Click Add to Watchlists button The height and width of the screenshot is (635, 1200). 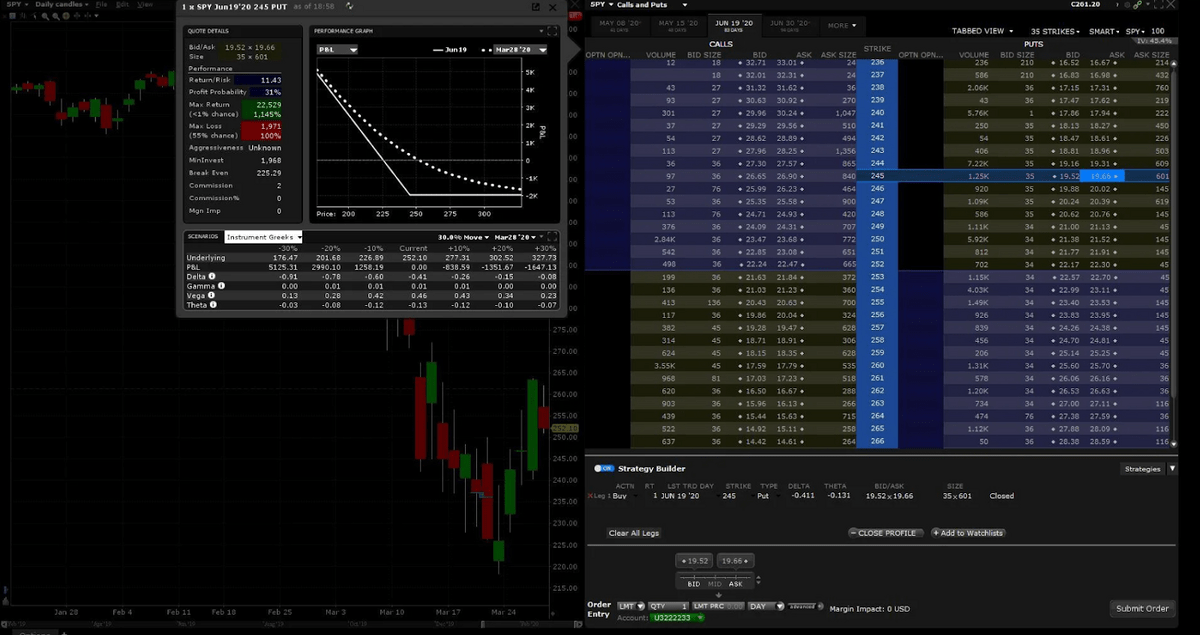point(967,533)
